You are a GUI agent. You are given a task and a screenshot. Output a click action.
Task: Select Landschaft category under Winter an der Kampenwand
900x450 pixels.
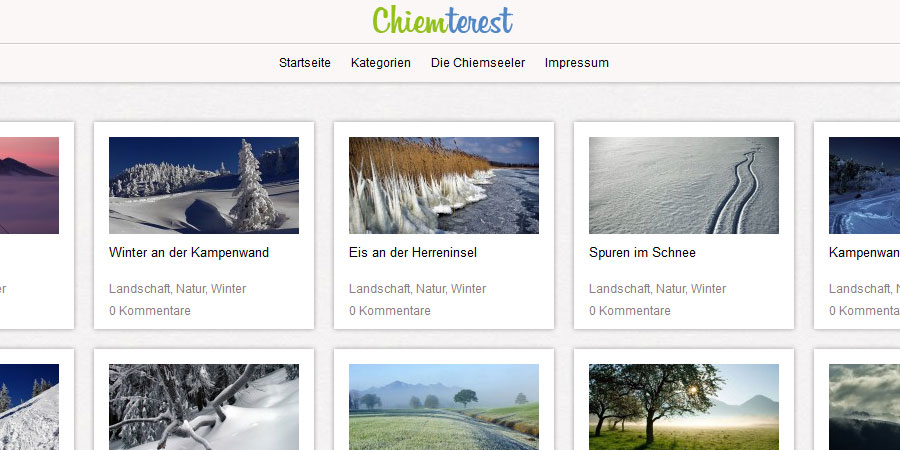point(139,289)
